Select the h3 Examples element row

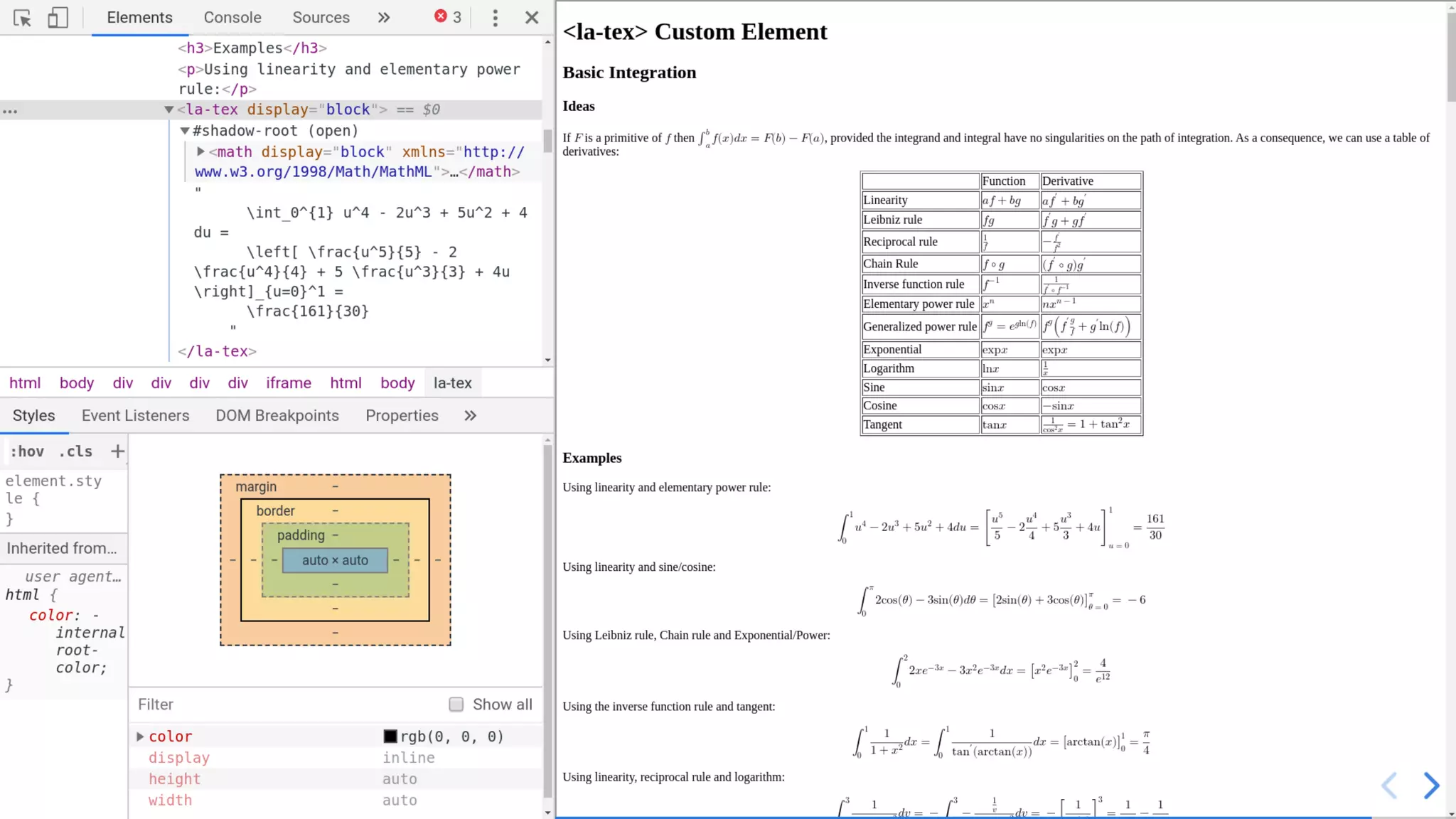[252, 48]
